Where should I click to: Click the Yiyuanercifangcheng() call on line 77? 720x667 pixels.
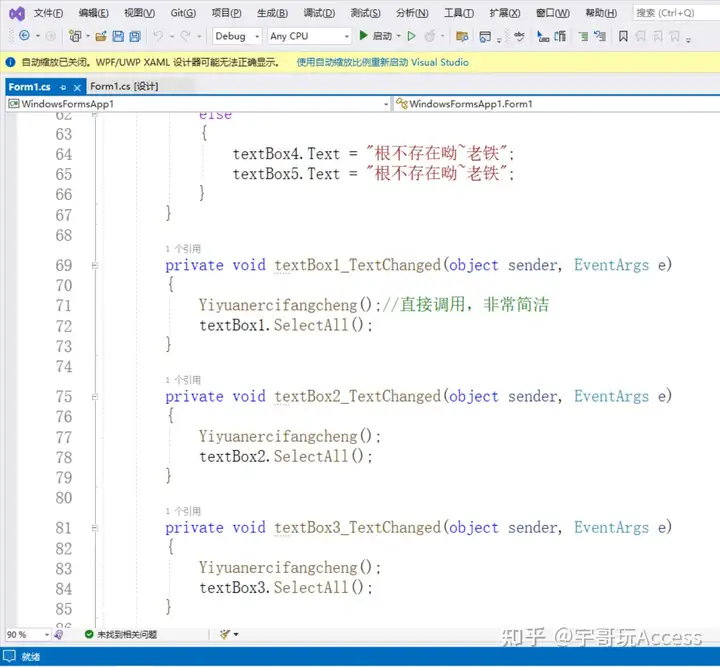click(x=290, y=437)
